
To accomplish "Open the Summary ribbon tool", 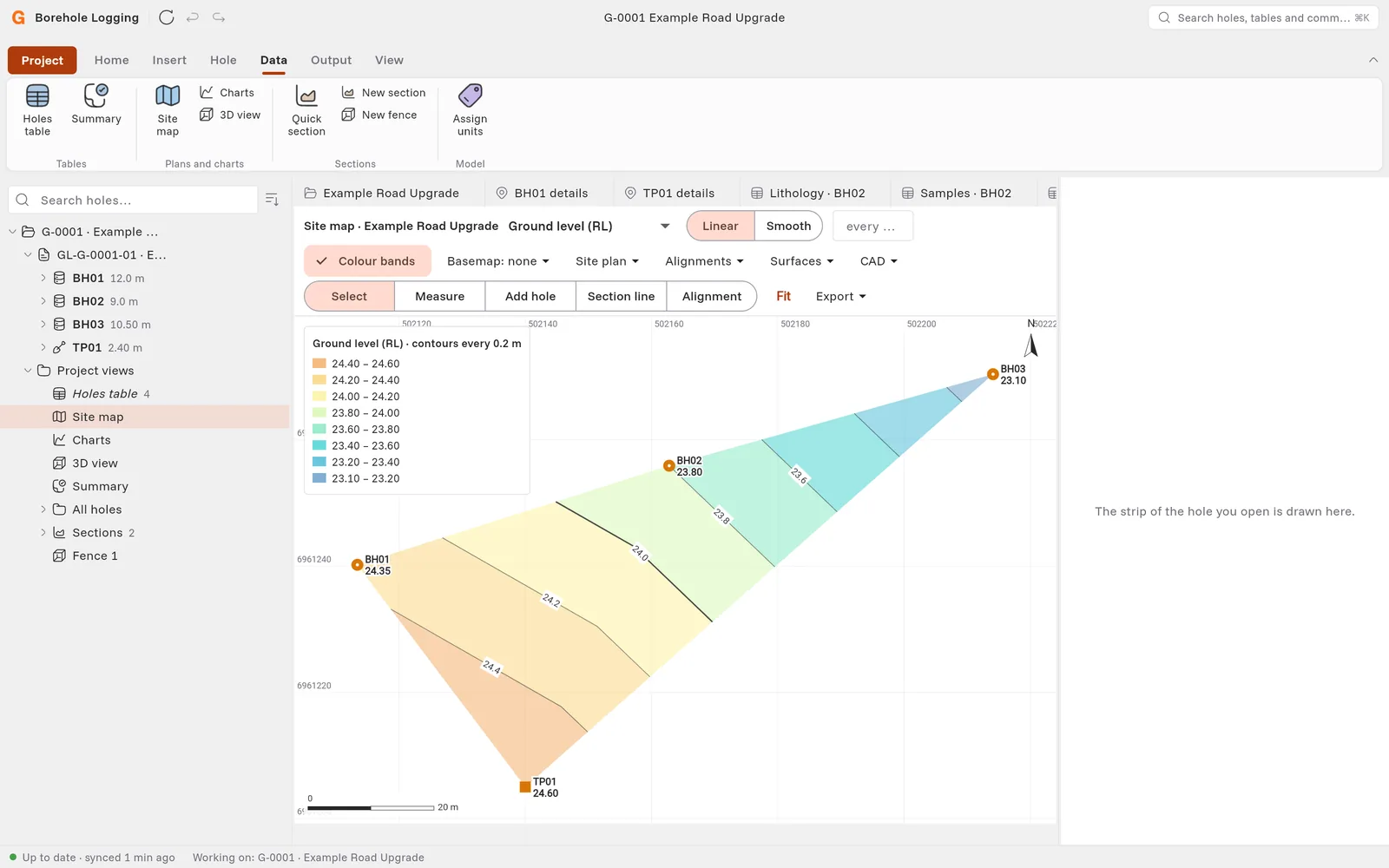I will click(x=96, y=104).
